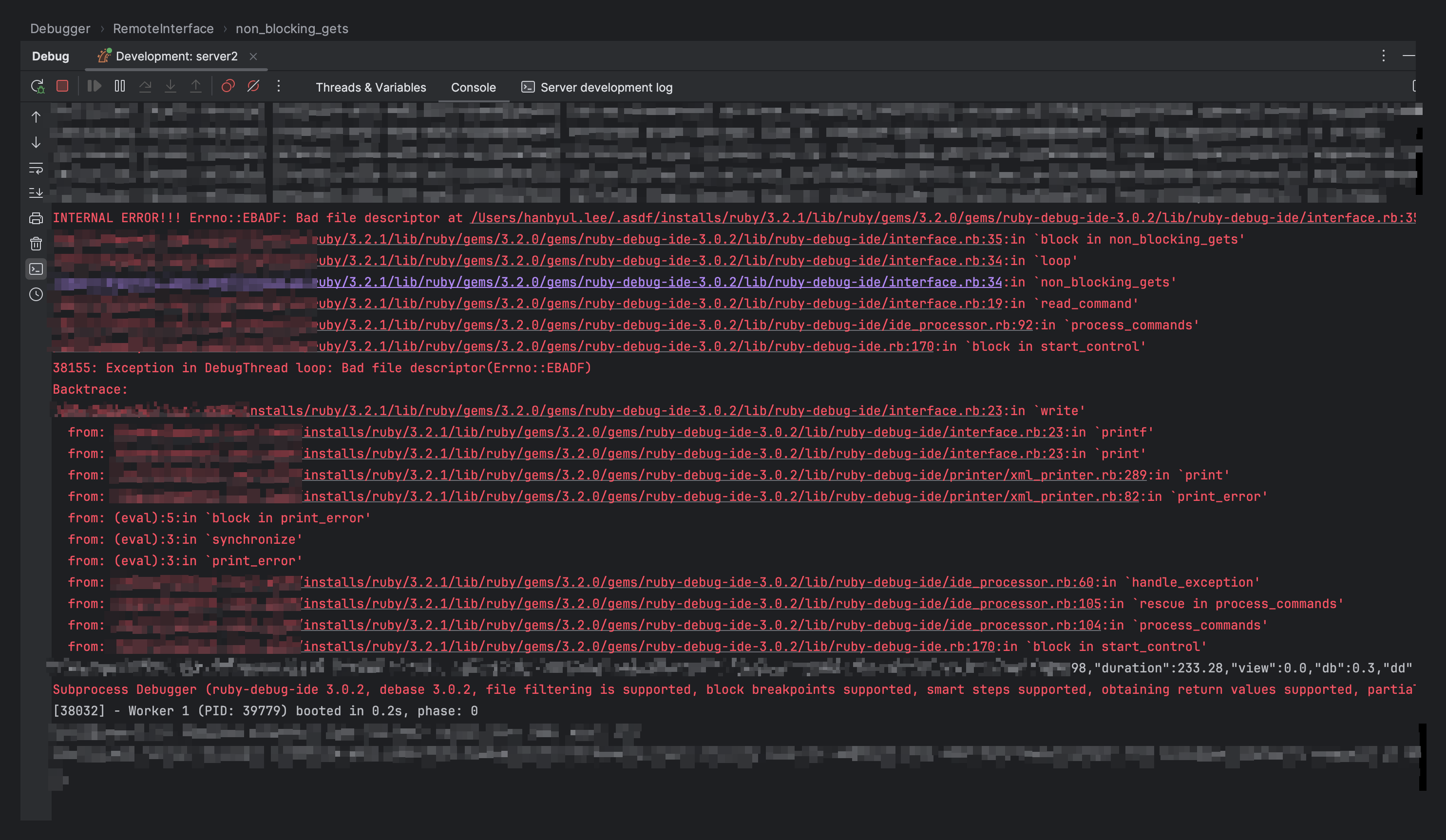The width and height of the screenshot is (1446, 840).
Task: Toggle Mute Breakpoints
Action: point(253,86)
